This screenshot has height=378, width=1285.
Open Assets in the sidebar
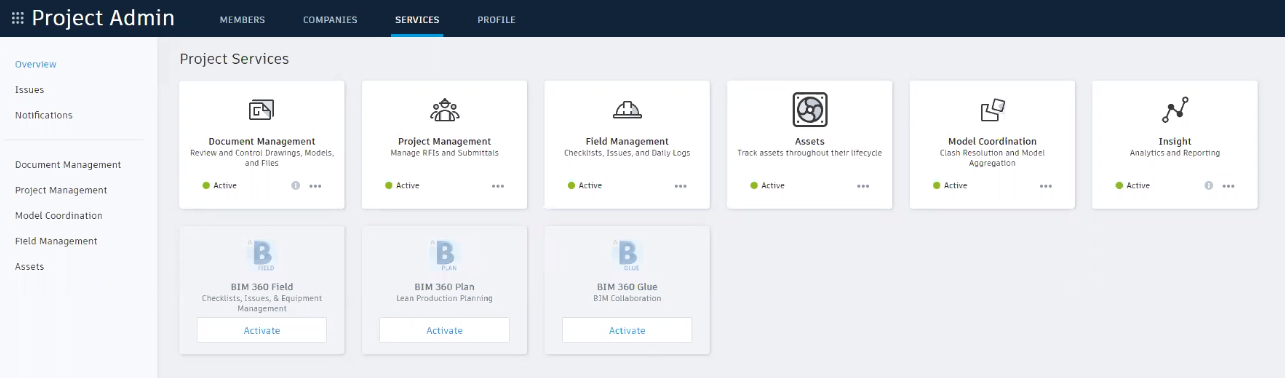pos(29,267)
